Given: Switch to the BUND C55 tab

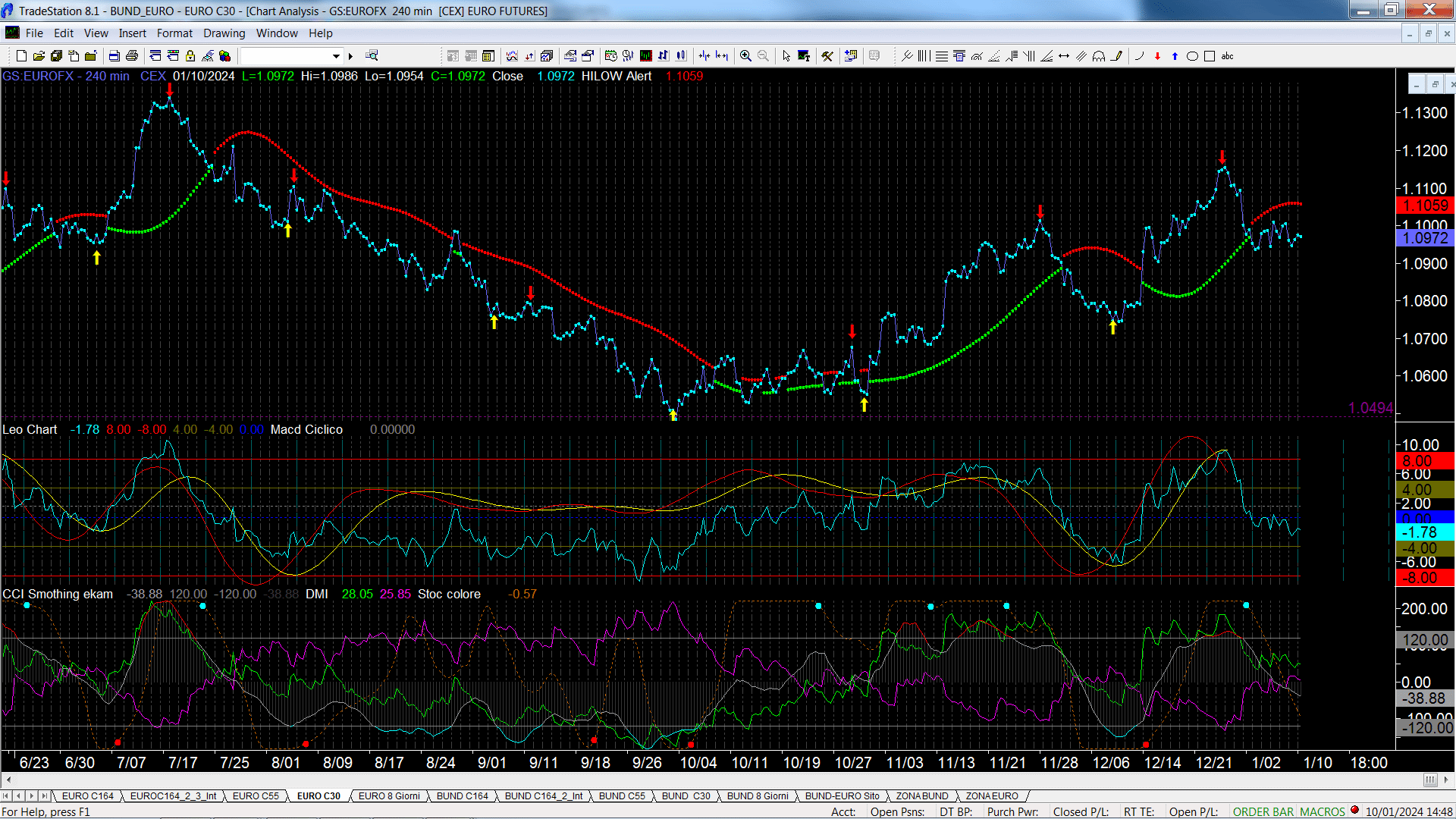Looking at the screenshot, I should 622,796.
